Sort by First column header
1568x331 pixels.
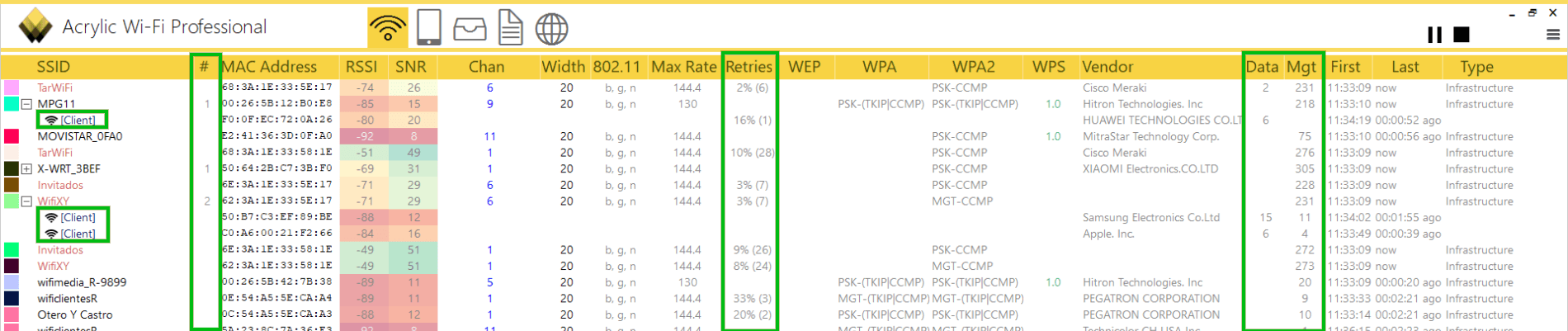click(x=1345, y=67)
